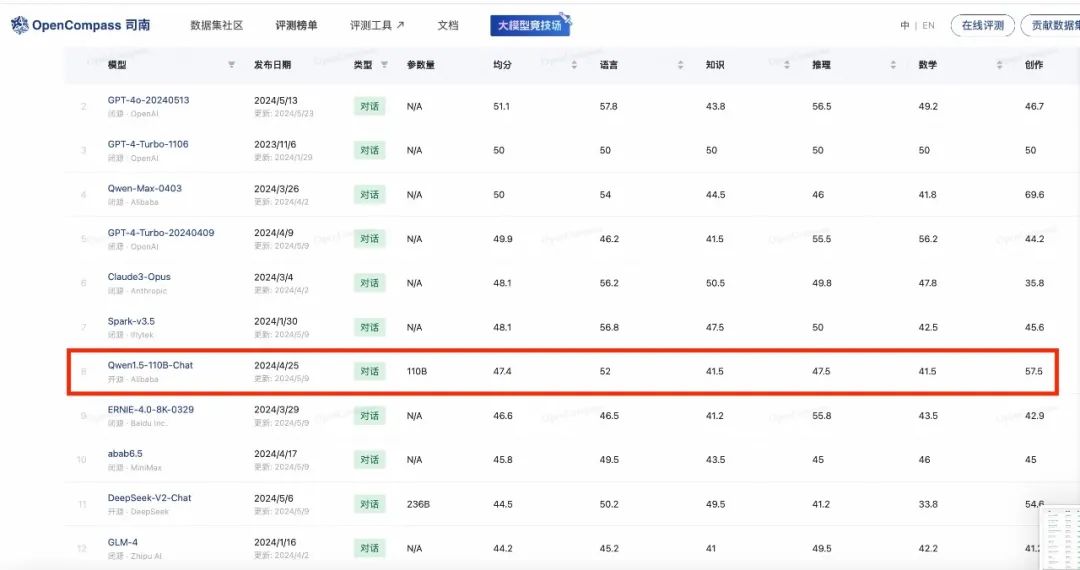Open the 文档 menu item
The image size is (1080, 570).
(x=448, y=25)
